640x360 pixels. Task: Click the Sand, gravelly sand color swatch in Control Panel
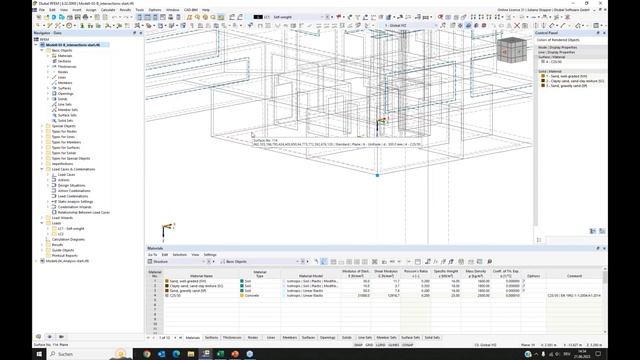[543, 86]
